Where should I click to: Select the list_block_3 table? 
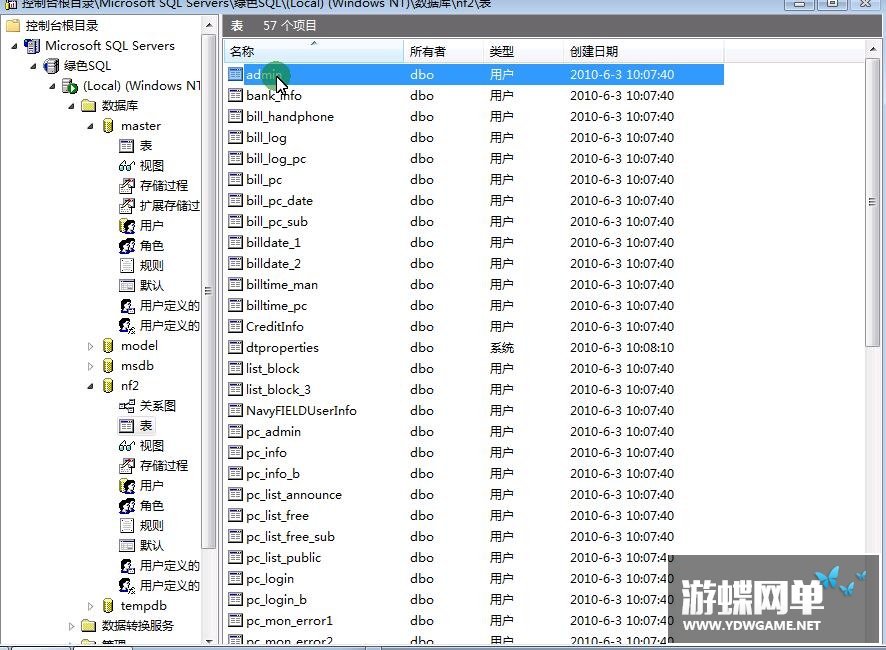(x=279, y=389)
